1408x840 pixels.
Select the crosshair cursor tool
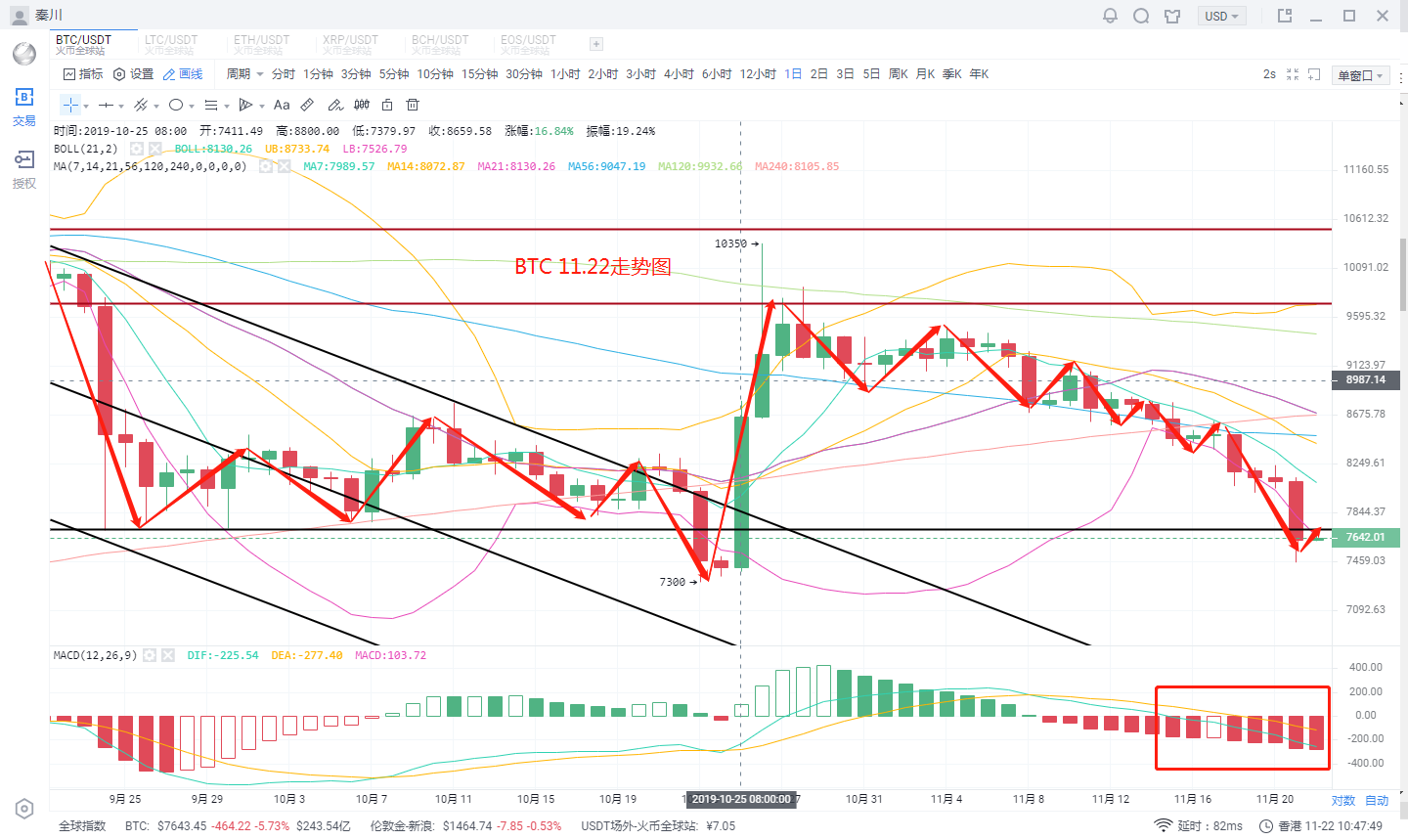click(70, 105)
